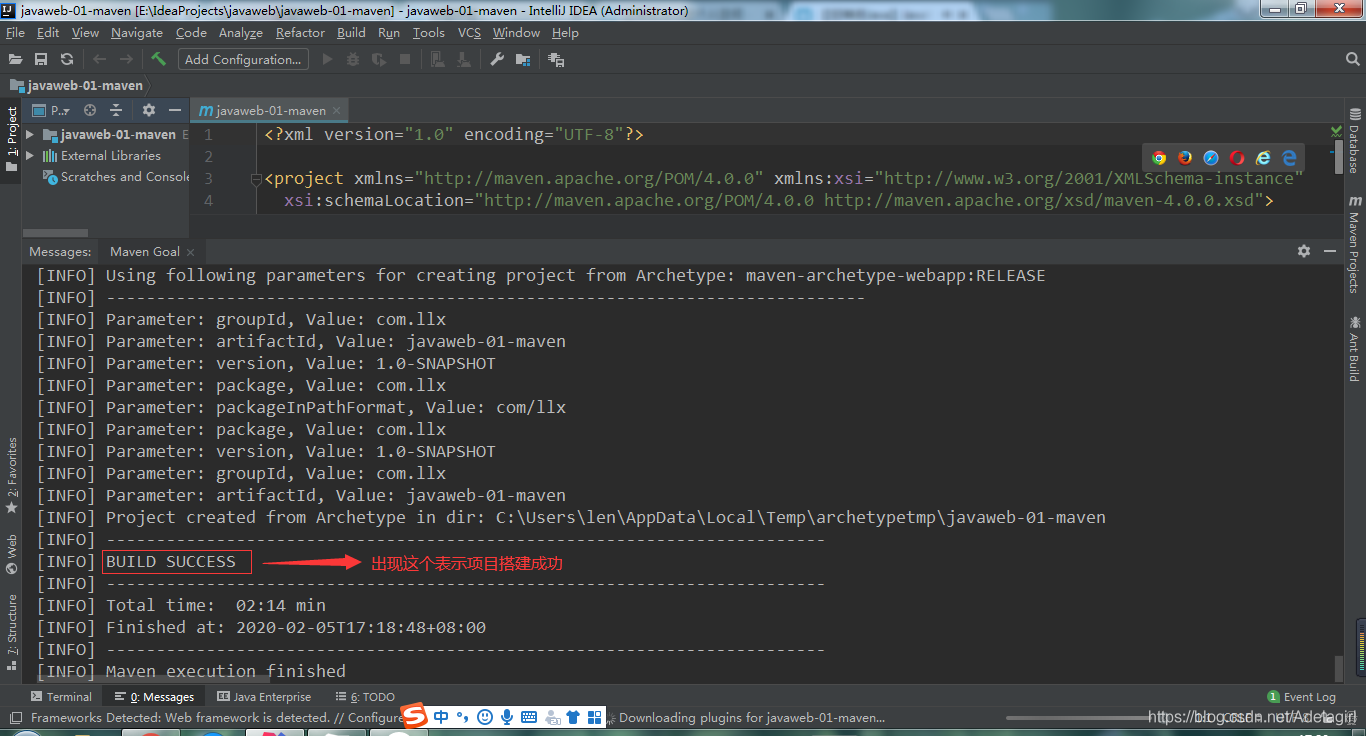
Task: Open pom in Opera browser icon
Action: [x=1237, y=157]
